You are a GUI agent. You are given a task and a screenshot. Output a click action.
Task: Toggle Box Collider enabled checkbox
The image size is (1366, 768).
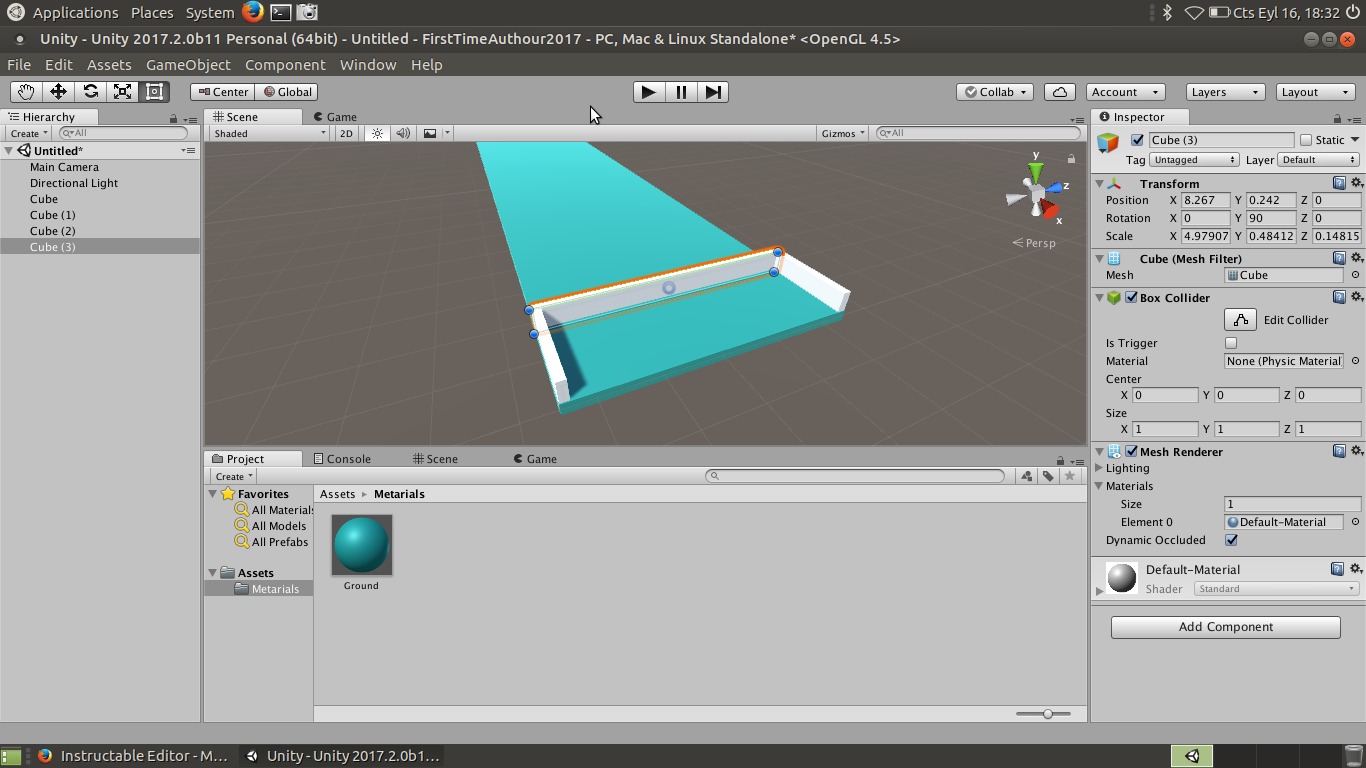pos(1131,297)
